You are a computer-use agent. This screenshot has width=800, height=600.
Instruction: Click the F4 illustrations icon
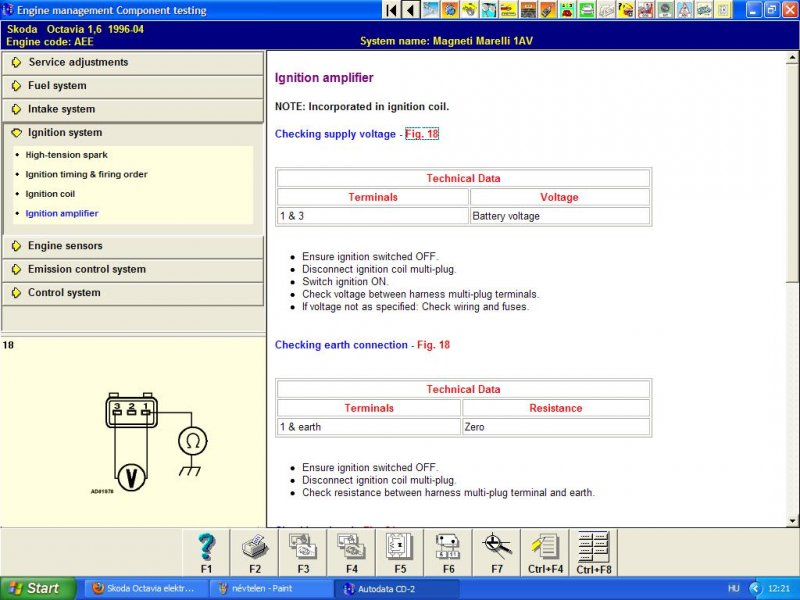[352, 553]
